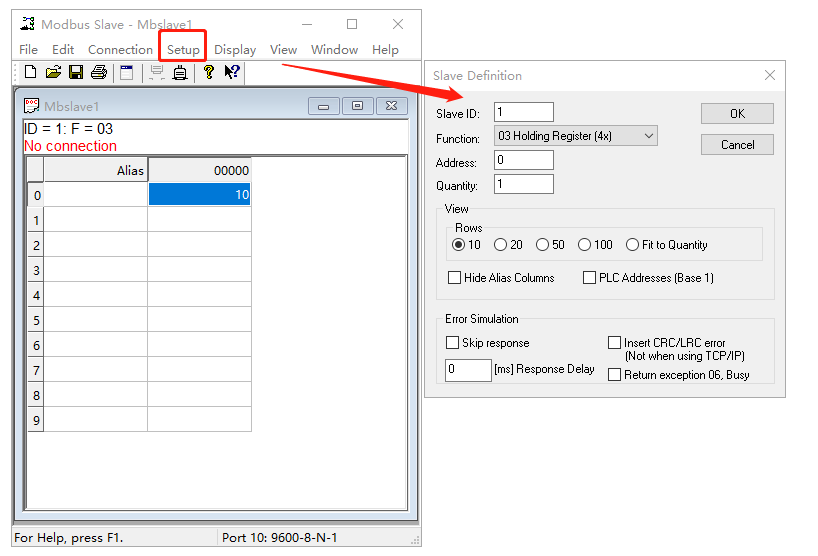Click the slave definition window icon in toolbar
Screen dimensions: 818x556
click(x=127, y=72)
